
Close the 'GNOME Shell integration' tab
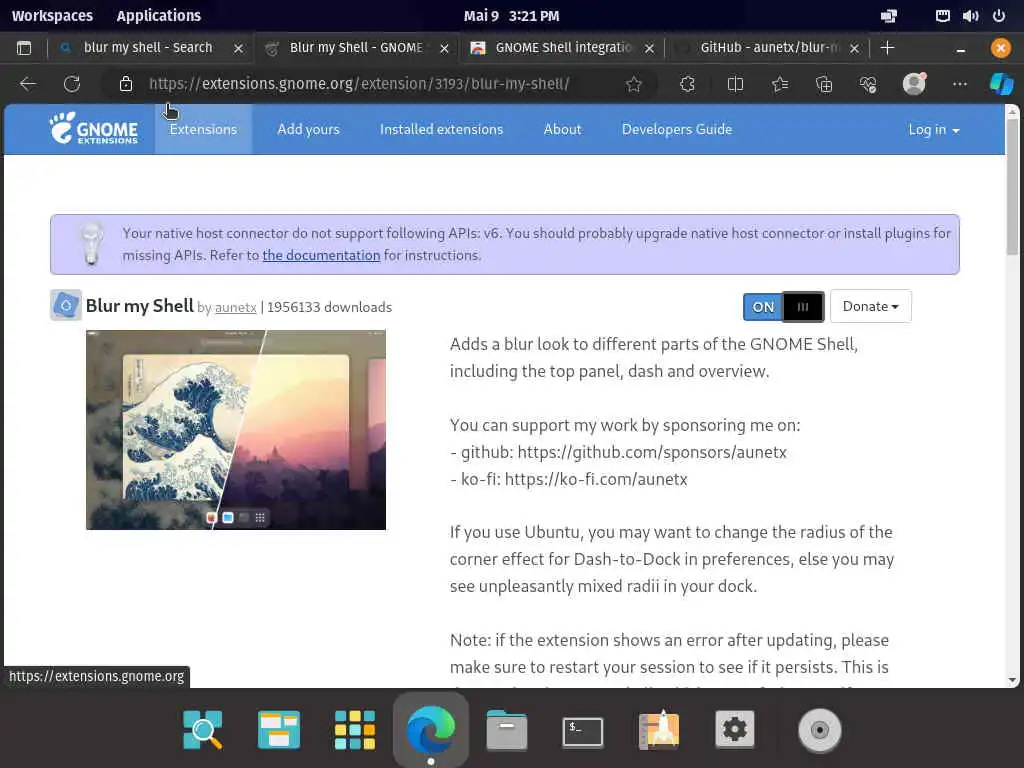click(x=649, y=48)
